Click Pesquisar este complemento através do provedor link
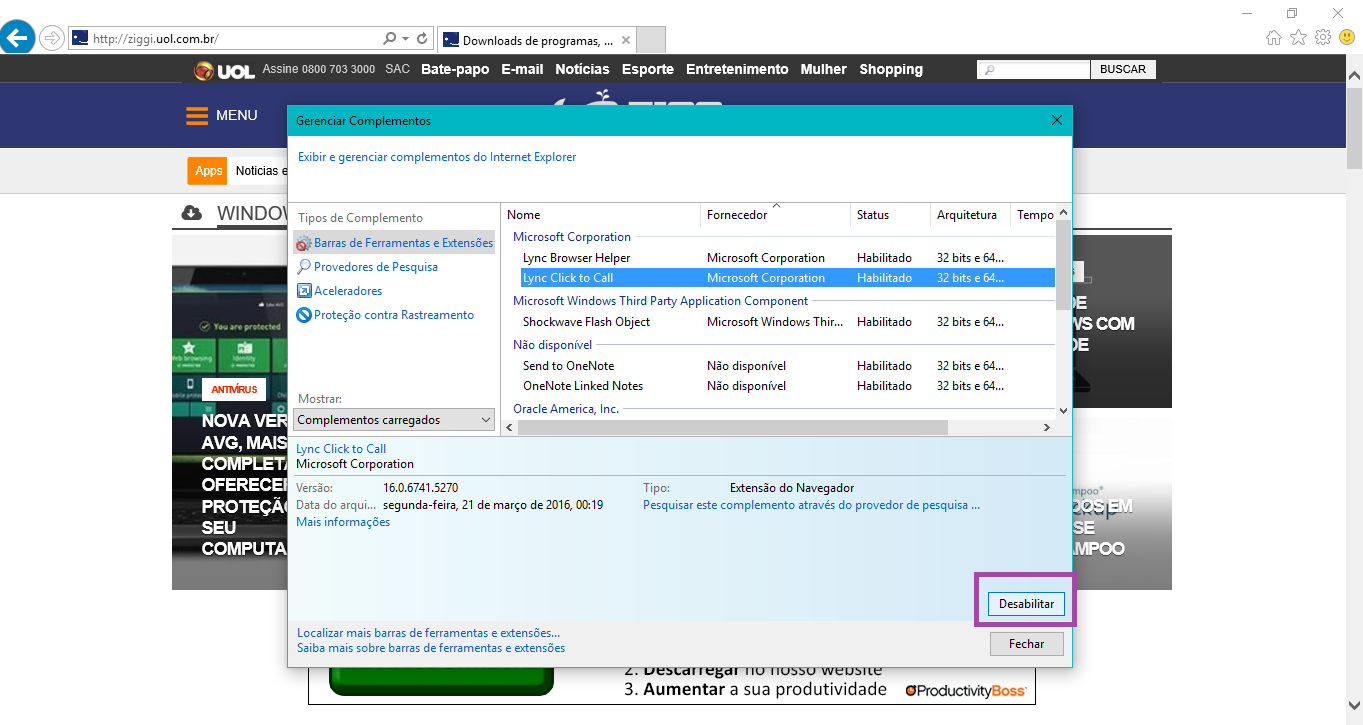The width and height of the screenshot is (1363, 725). 811,505
